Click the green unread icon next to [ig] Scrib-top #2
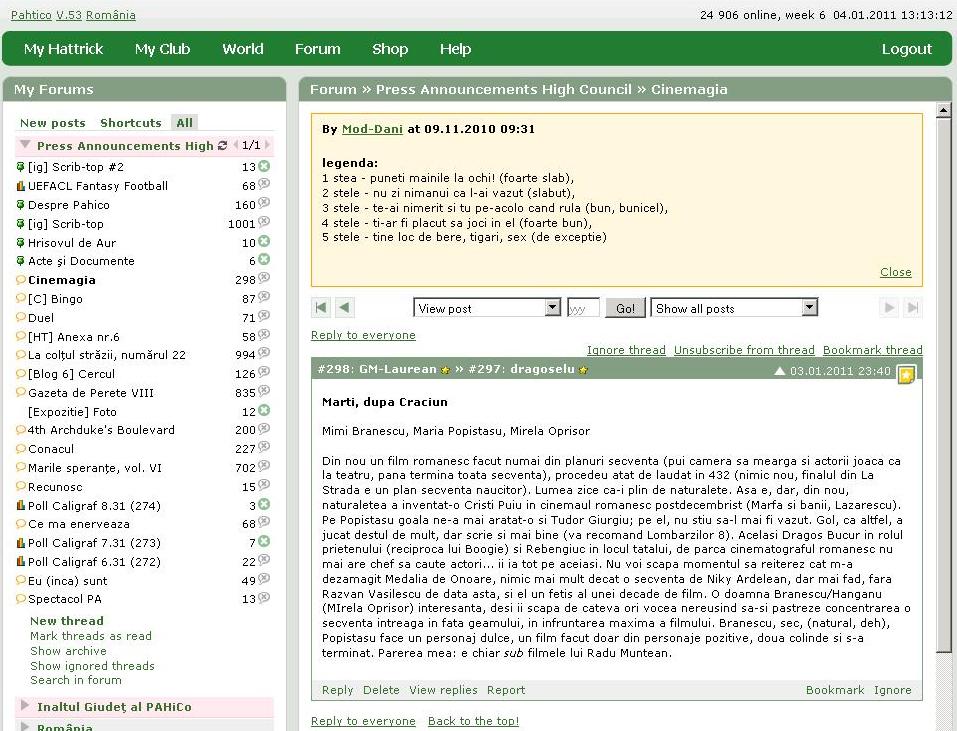Viewport: 957px width, 731px height. tap(264, 167)
